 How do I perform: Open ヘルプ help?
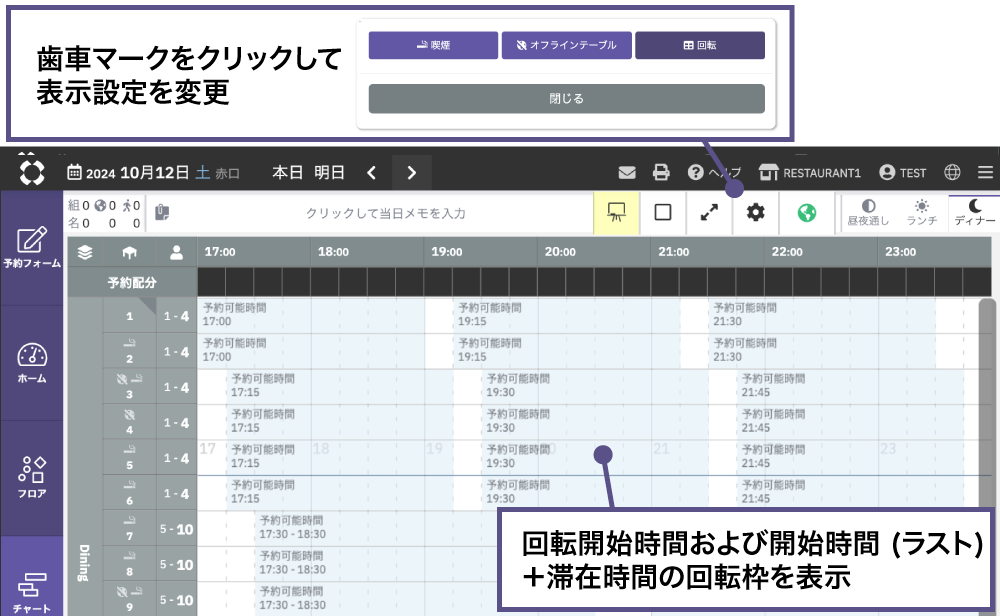(714, 173)
